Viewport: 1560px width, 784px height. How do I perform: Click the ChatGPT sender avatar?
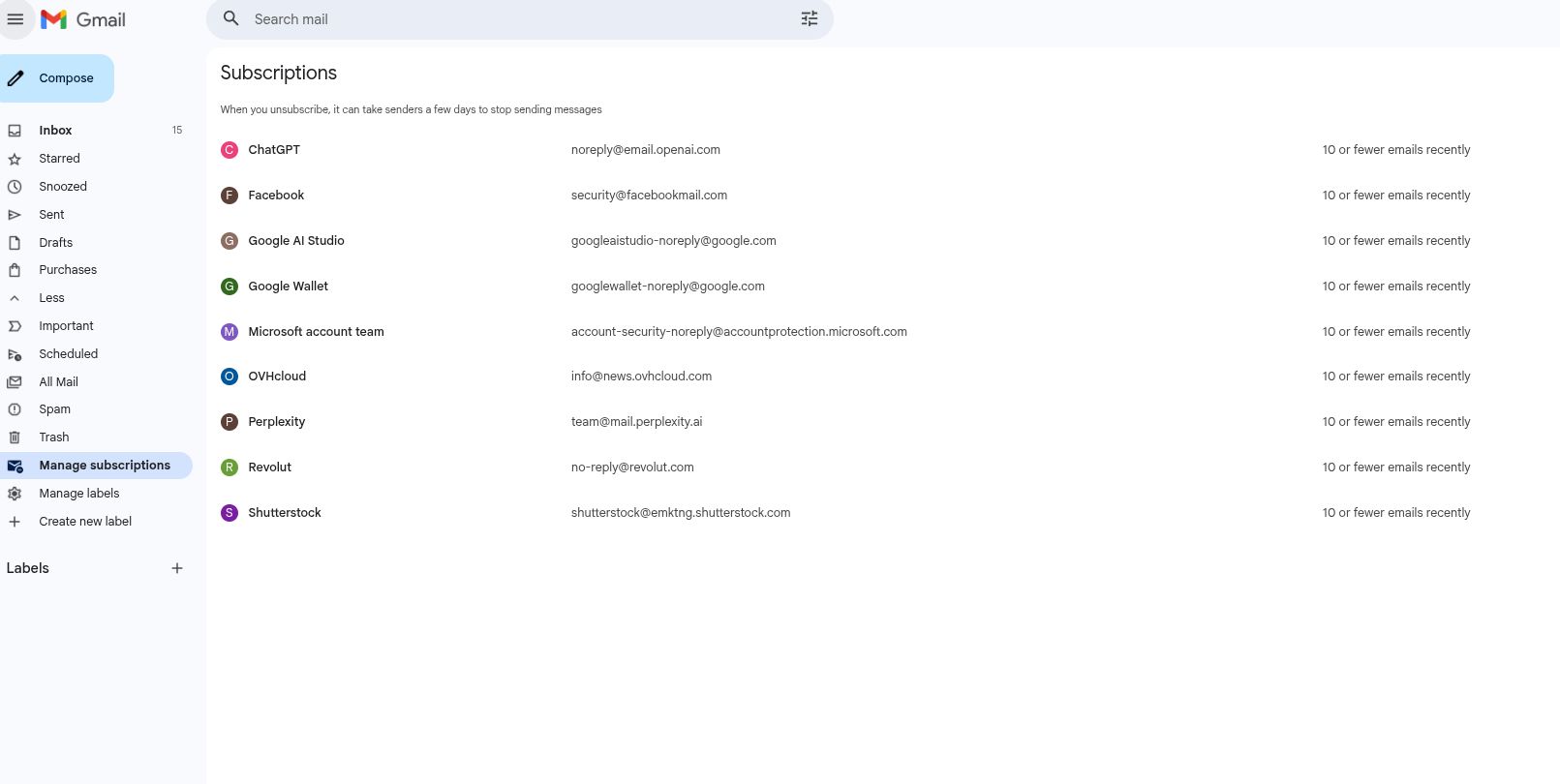coord(229,150)
